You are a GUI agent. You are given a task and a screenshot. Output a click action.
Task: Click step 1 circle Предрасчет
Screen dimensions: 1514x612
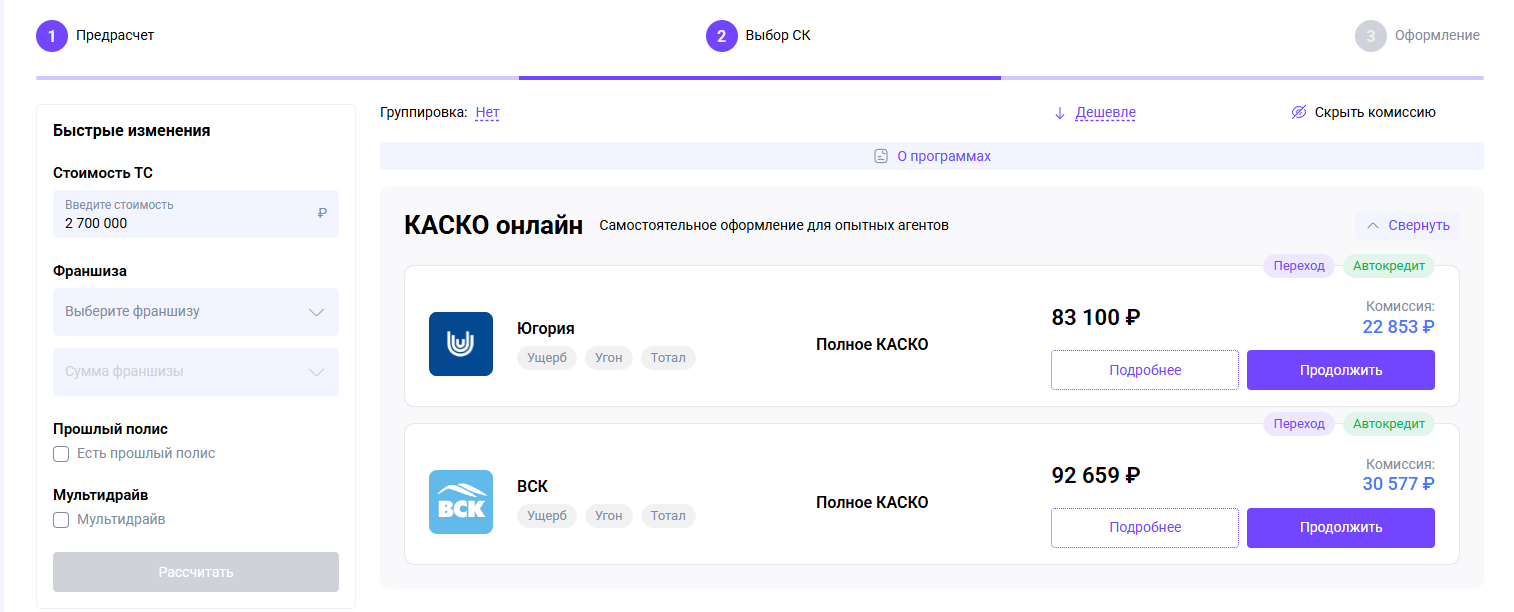tap(52, 35)
